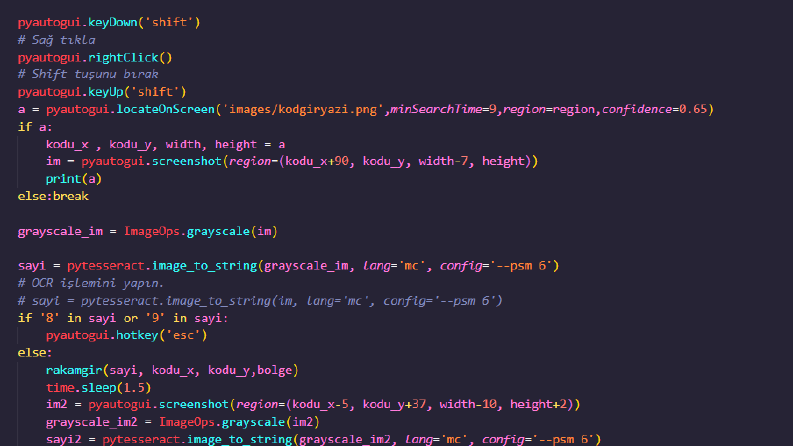Screen dimensions: 793x446
Task: Click the comment '# OCR işlemini yapın.'
Action: [91, 283]
